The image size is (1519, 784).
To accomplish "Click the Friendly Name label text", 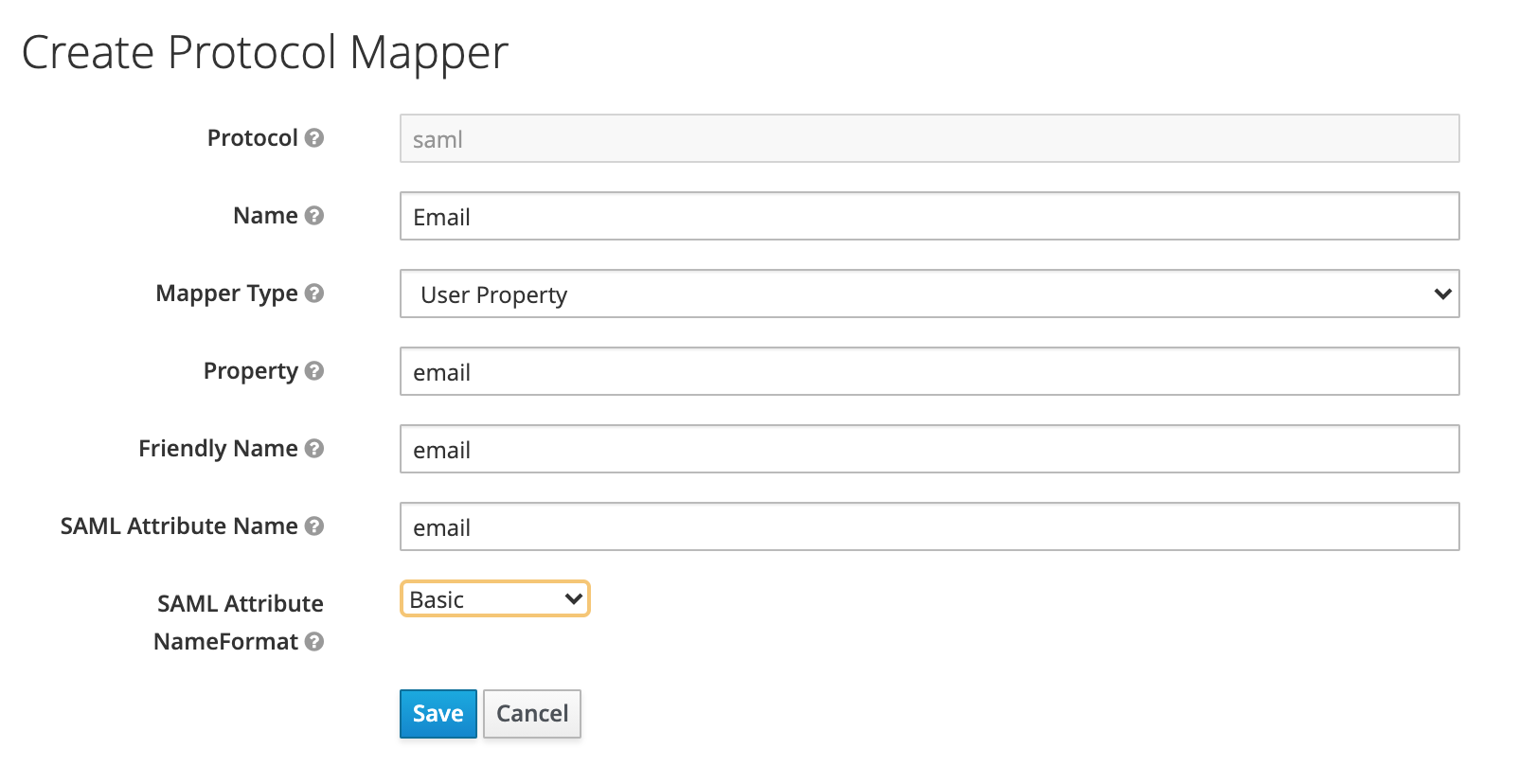I will pyautogui.click(x=218, y=449).
